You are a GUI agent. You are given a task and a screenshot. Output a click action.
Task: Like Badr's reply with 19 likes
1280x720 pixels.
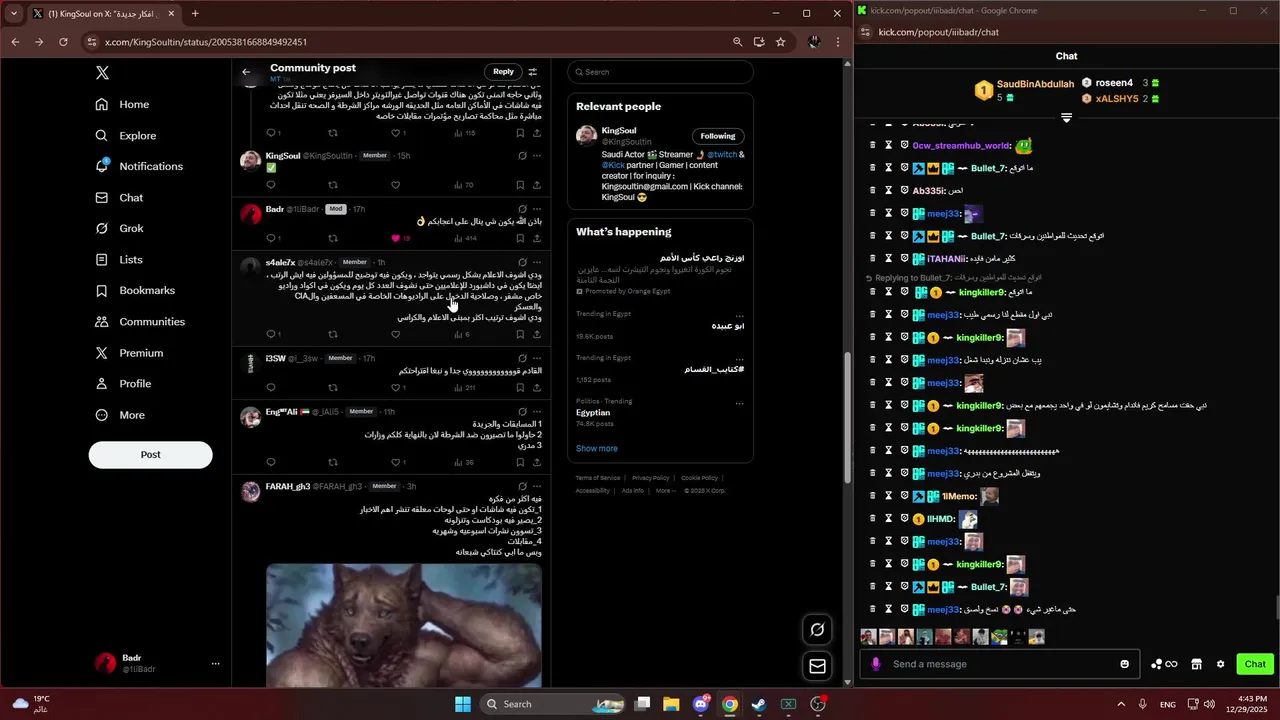coord(396,238)
